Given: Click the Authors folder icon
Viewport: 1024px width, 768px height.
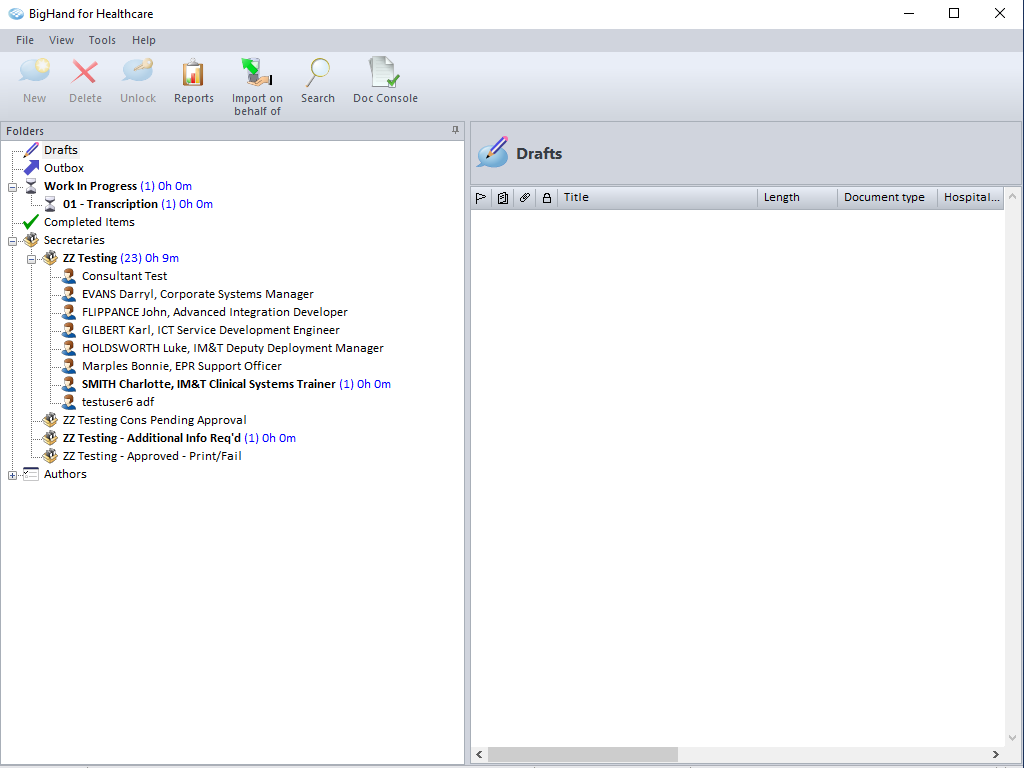Looking at the screenshot, I should [x=31, y=474].
